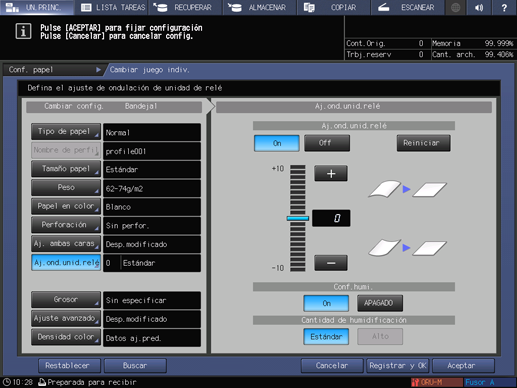This screenshot has height=388, width=517.
Task: Click the minus button to decrease curl adjustment
Action: [331, 263]
